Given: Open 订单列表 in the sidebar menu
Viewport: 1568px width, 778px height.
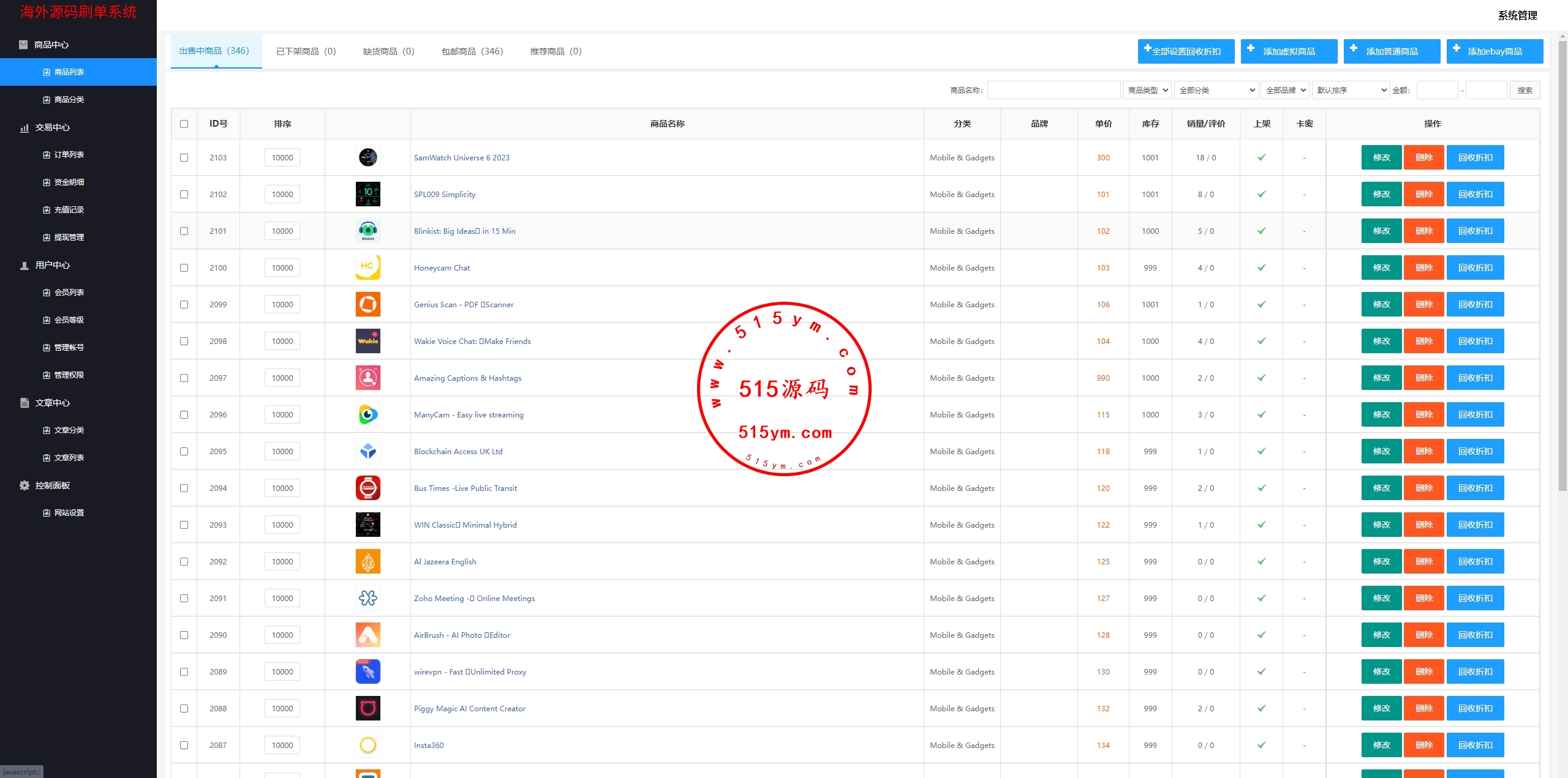Looking at the screenshot, I should pyautogui.click(x=69, y=155).
